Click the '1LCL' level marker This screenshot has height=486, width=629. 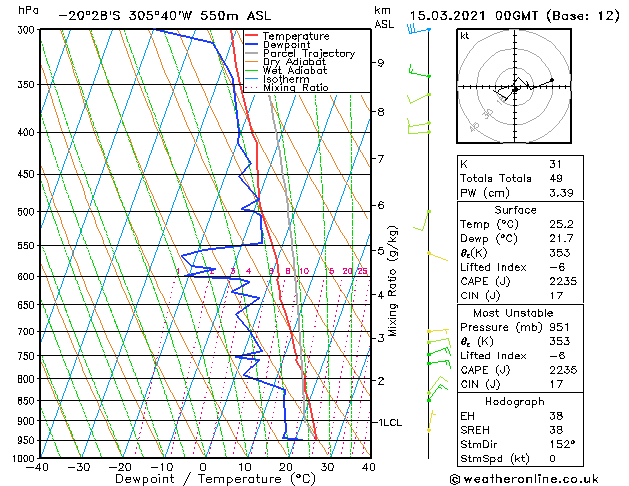[x=390, y=423]
